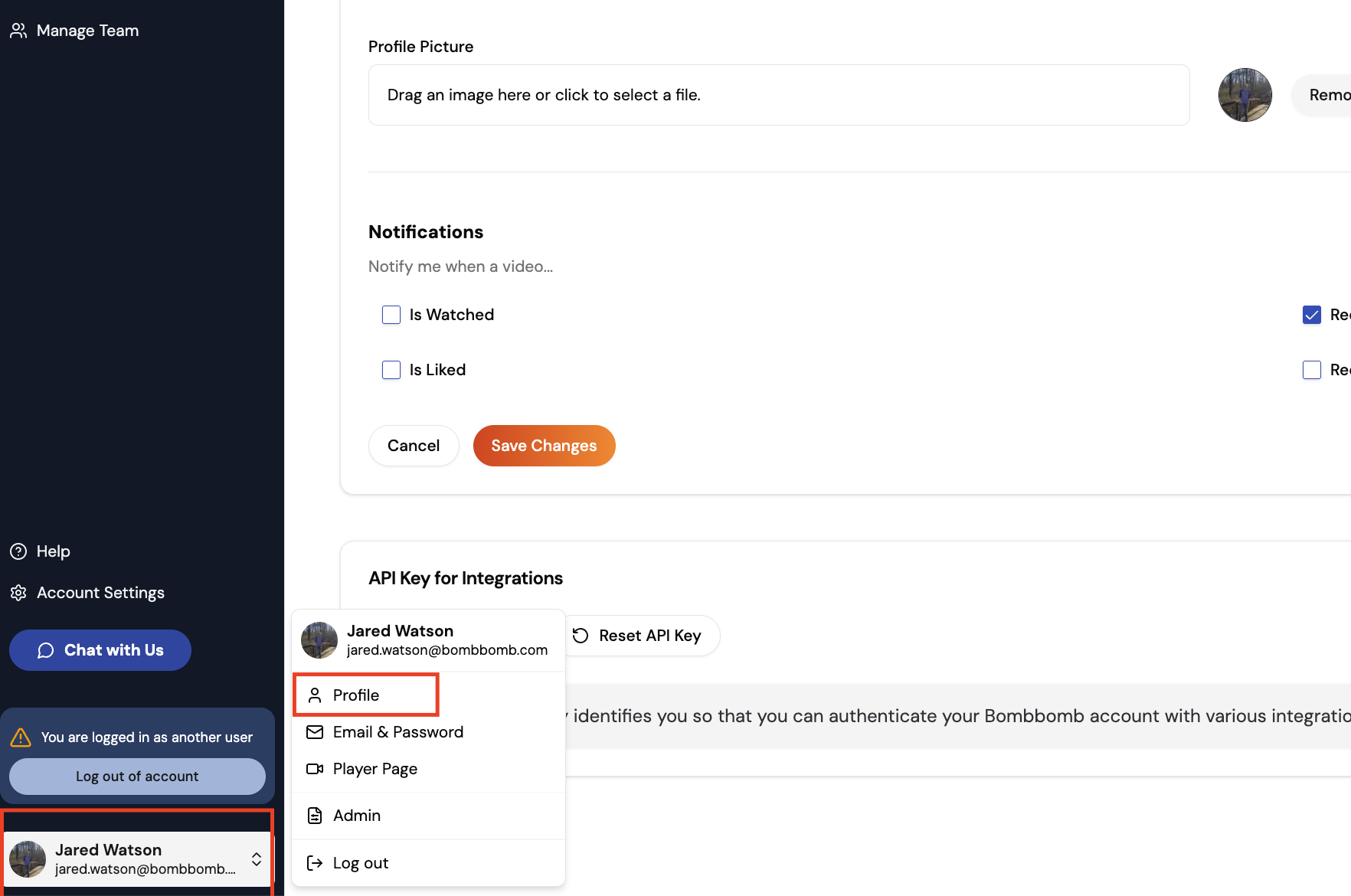The width and height of the screenshot is (1351, 896).
Task: Select the person icon beside Profile
Action: pos(315,695)
